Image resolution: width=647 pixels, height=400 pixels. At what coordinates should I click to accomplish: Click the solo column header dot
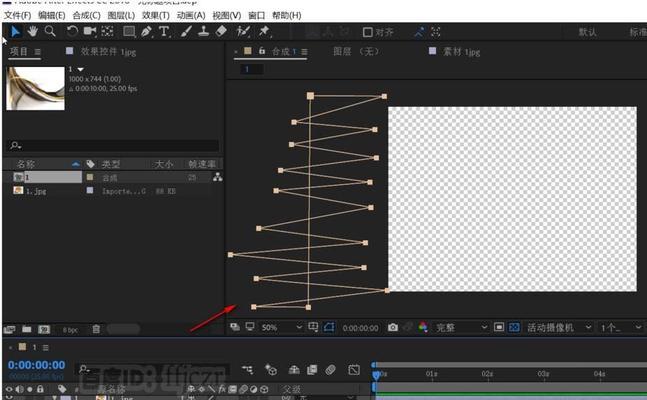tap(30, 389)
